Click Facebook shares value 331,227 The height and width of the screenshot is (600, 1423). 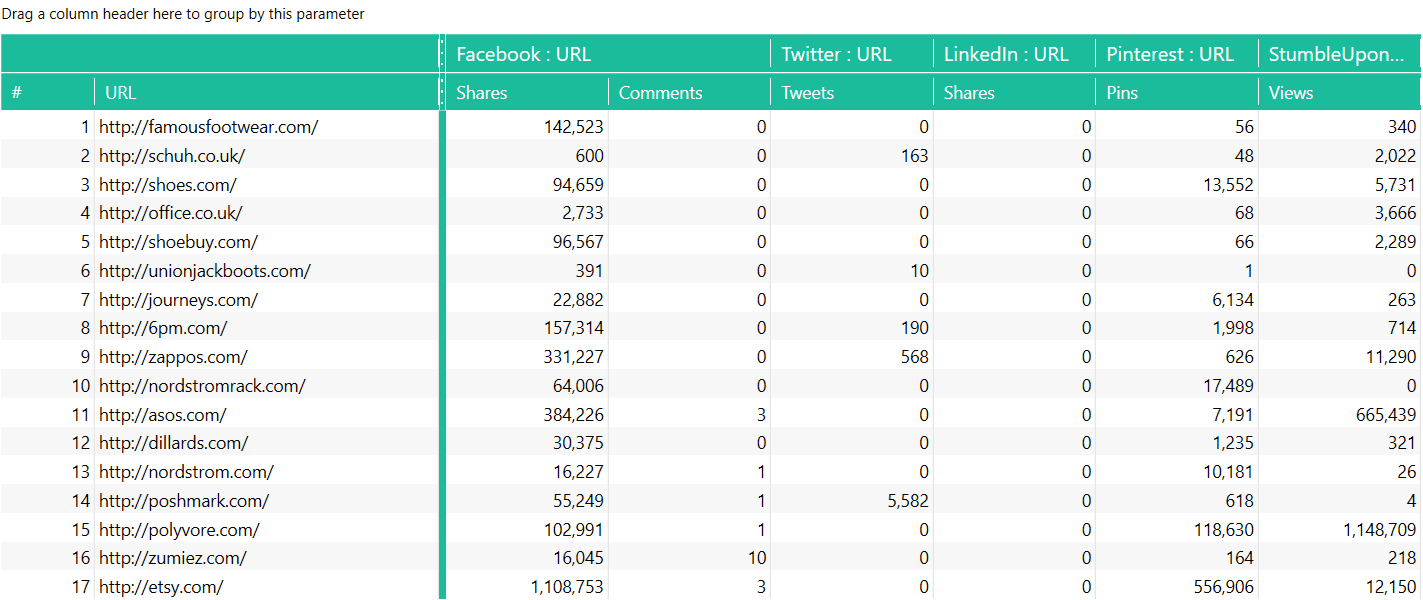click(527, 357)
